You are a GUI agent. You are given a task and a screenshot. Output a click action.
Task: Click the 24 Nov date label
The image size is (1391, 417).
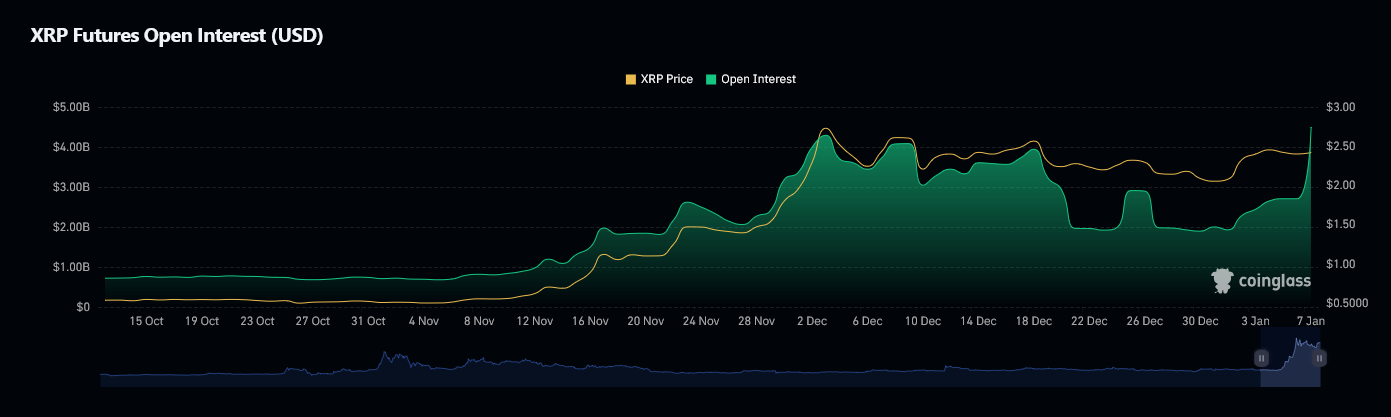[x=702, y=321]
